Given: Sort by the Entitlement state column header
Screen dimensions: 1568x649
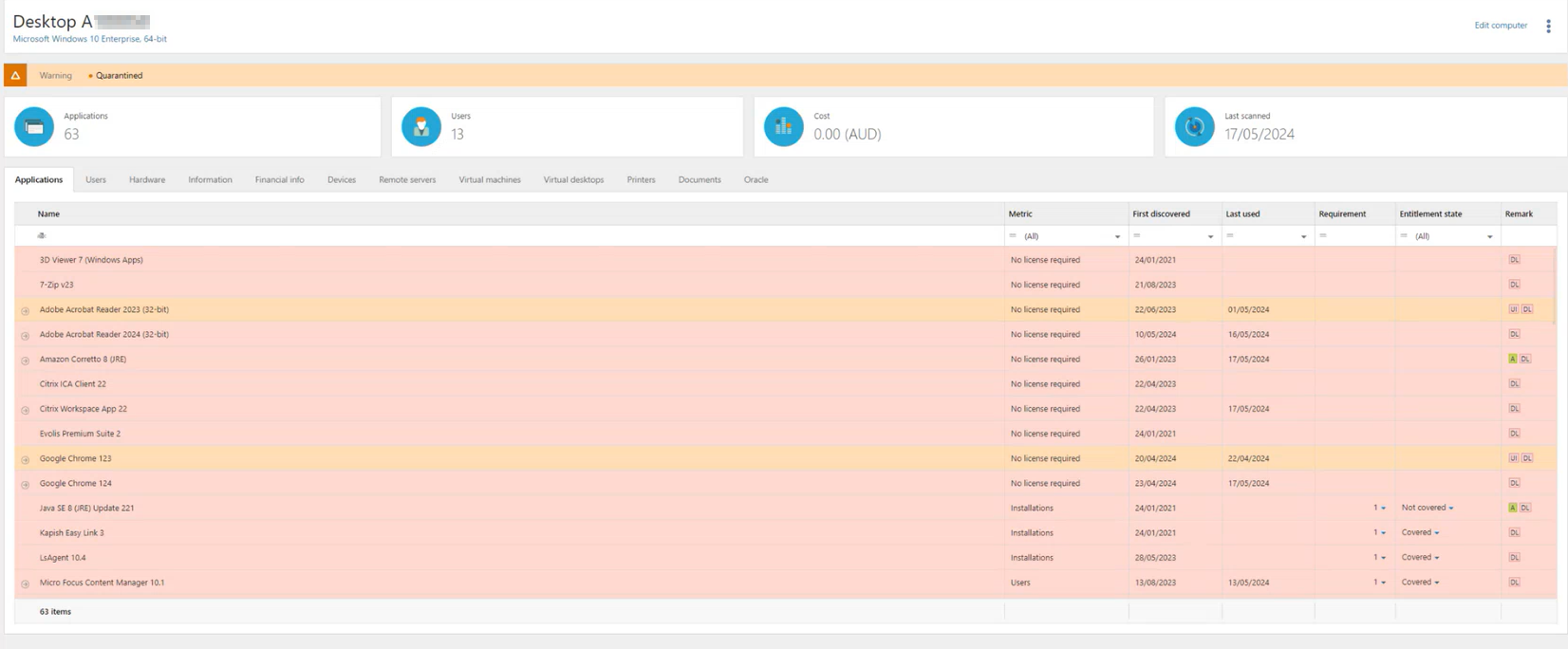Looking at the screenshot, I should point(1447,213).
